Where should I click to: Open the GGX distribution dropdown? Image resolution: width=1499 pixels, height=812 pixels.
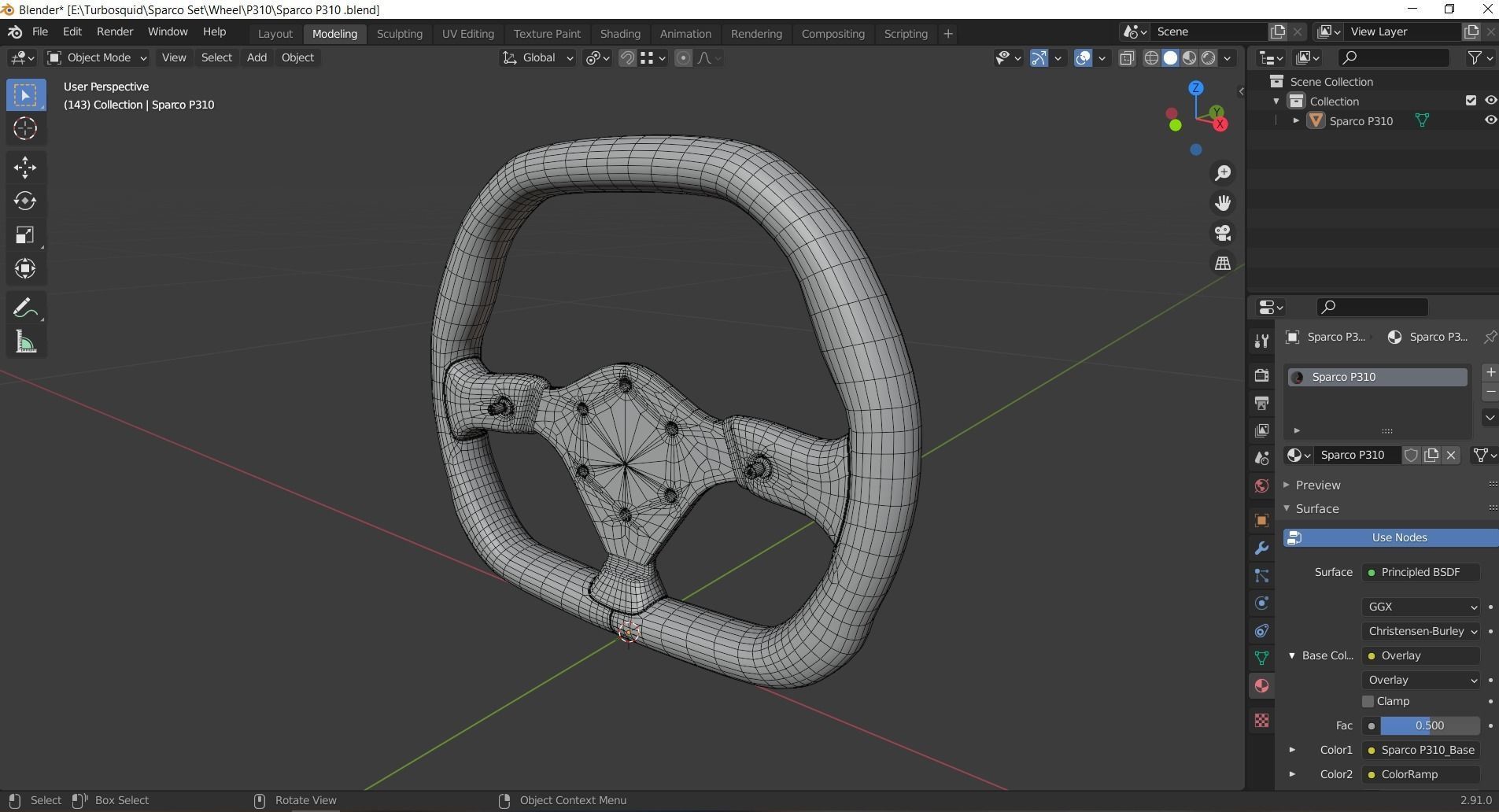tap(1421, 607)
